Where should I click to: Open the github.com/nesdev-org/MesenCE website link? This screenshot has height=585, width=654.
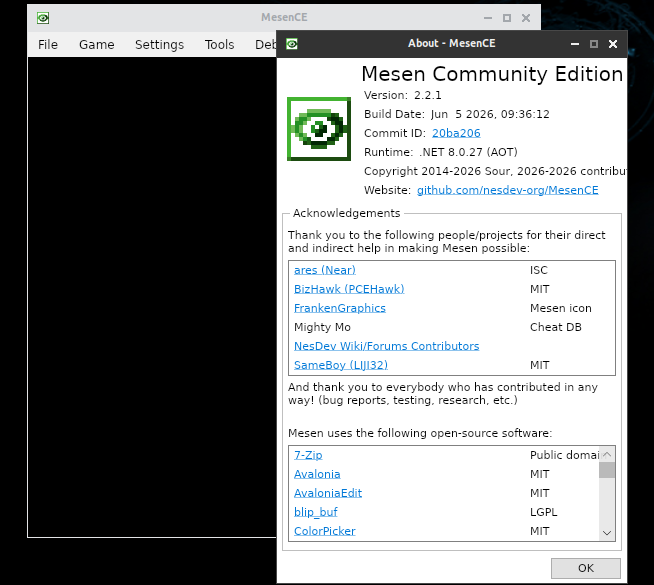pos(508,190)
